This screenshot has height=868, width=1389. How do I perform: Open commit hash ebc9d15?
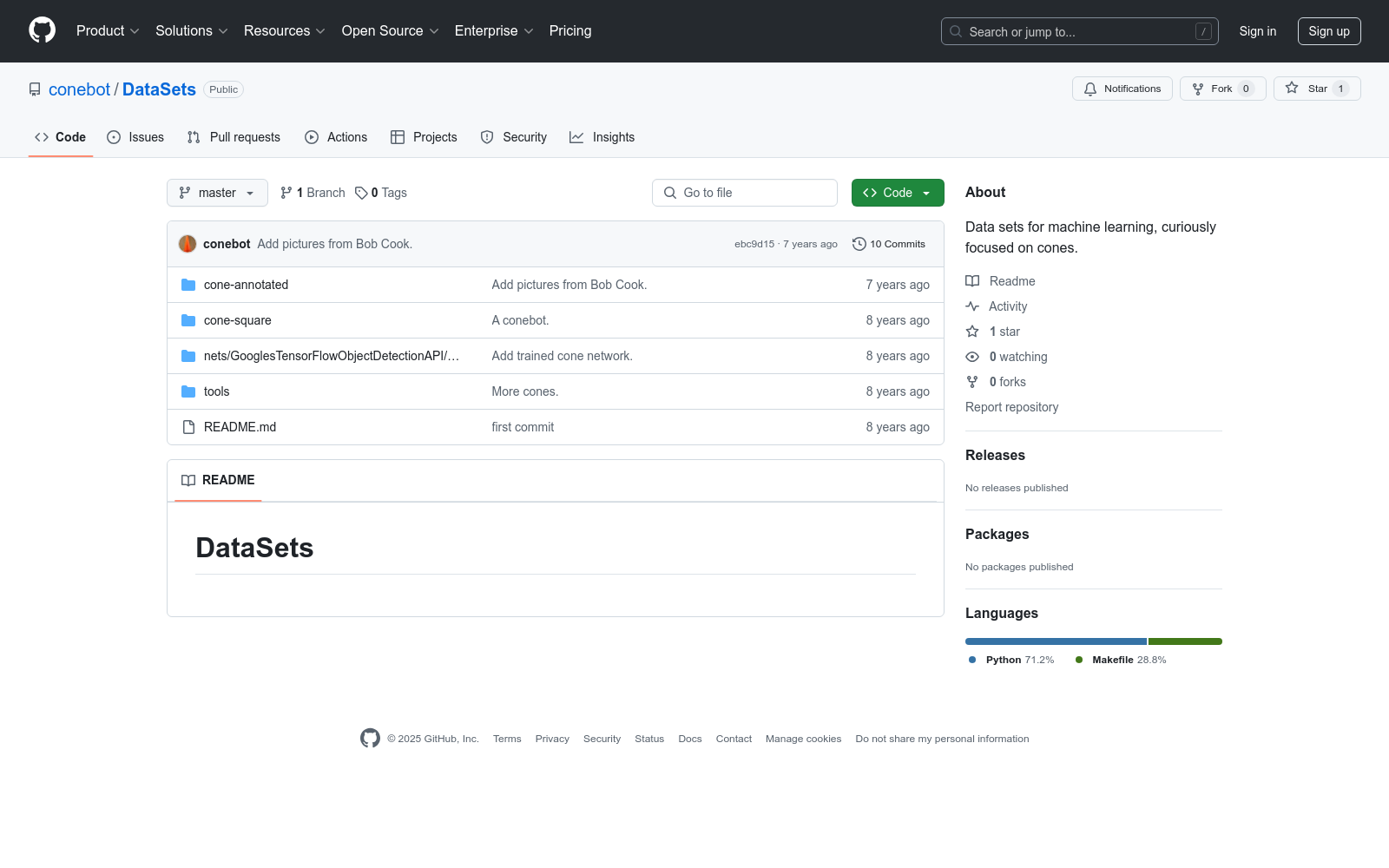754,244
